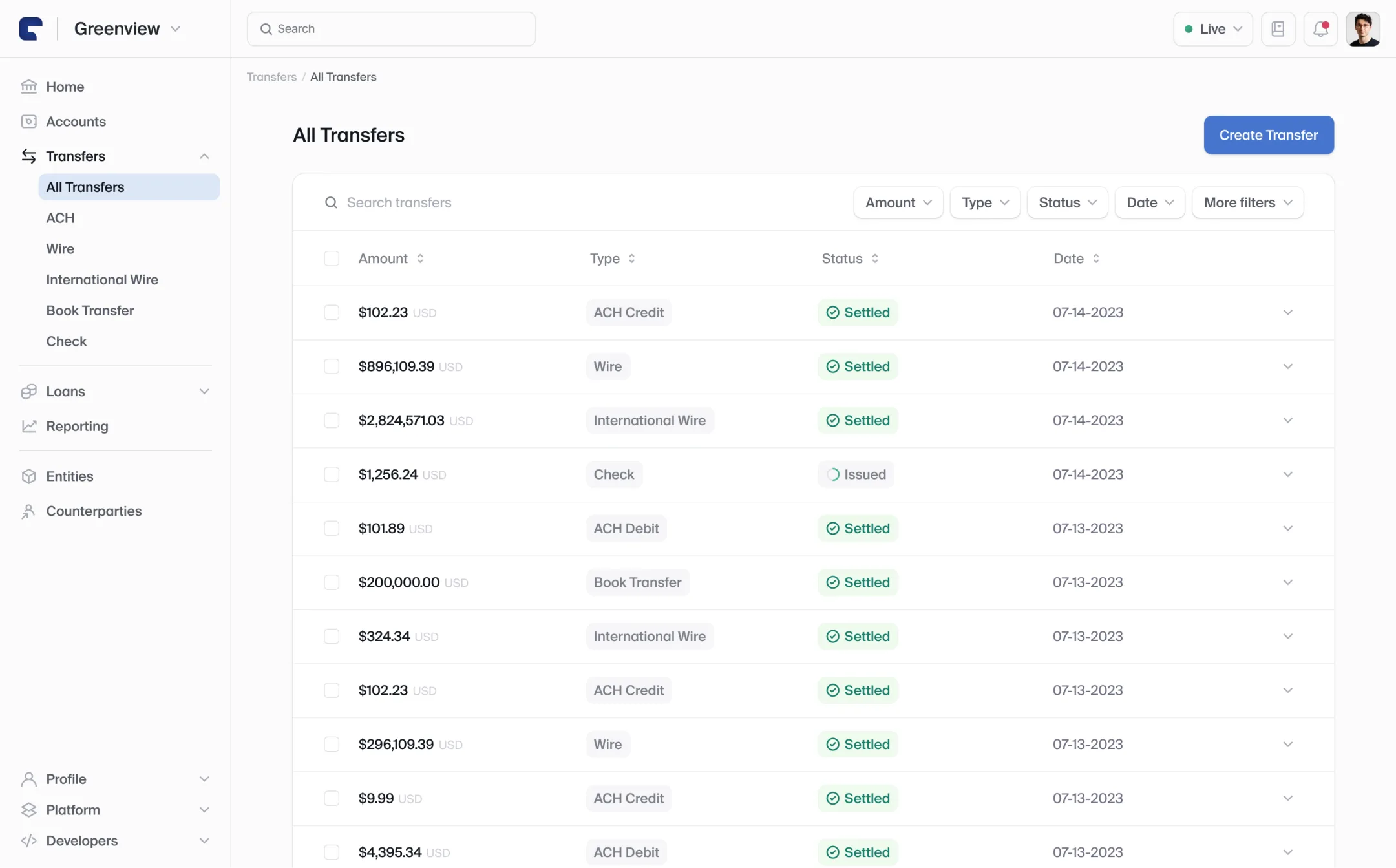This screenshot has width=1396, height=868.
Task: Click the Create Transfer button
Action: [1269, 135]
